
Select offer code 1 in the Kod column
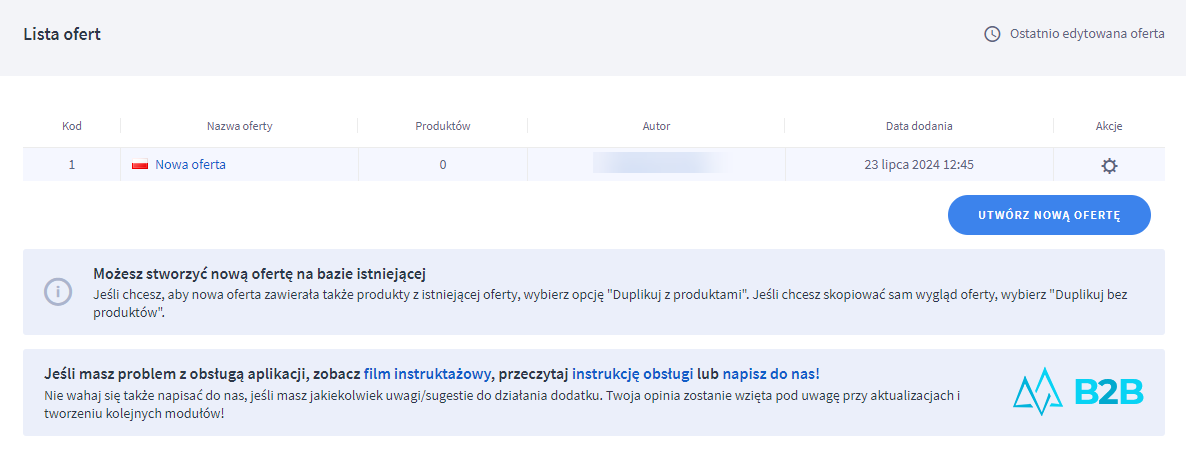point(72,165)
